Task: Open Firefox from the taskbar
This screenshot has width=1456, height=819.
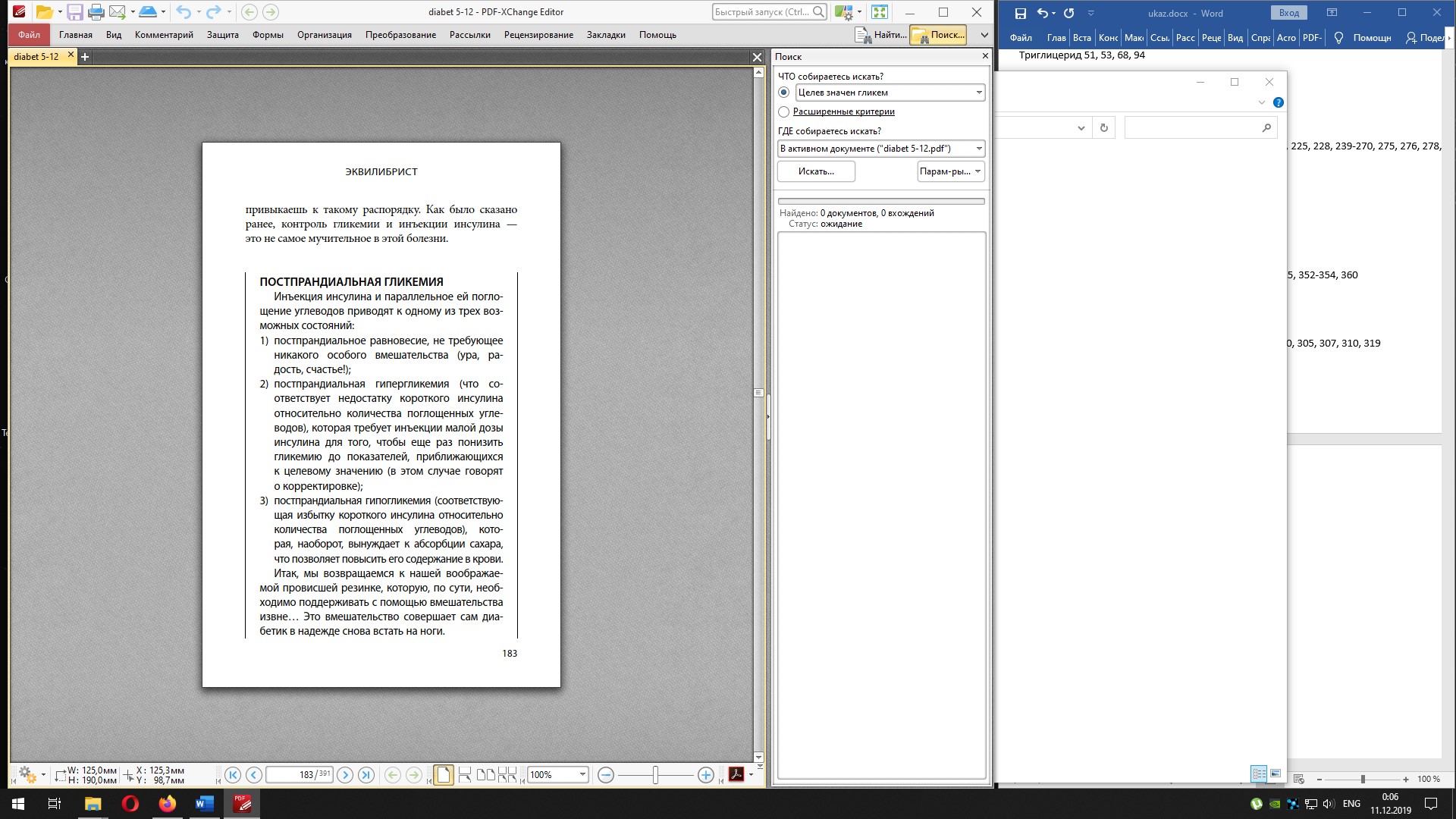Action: click(x=167, y=804)
